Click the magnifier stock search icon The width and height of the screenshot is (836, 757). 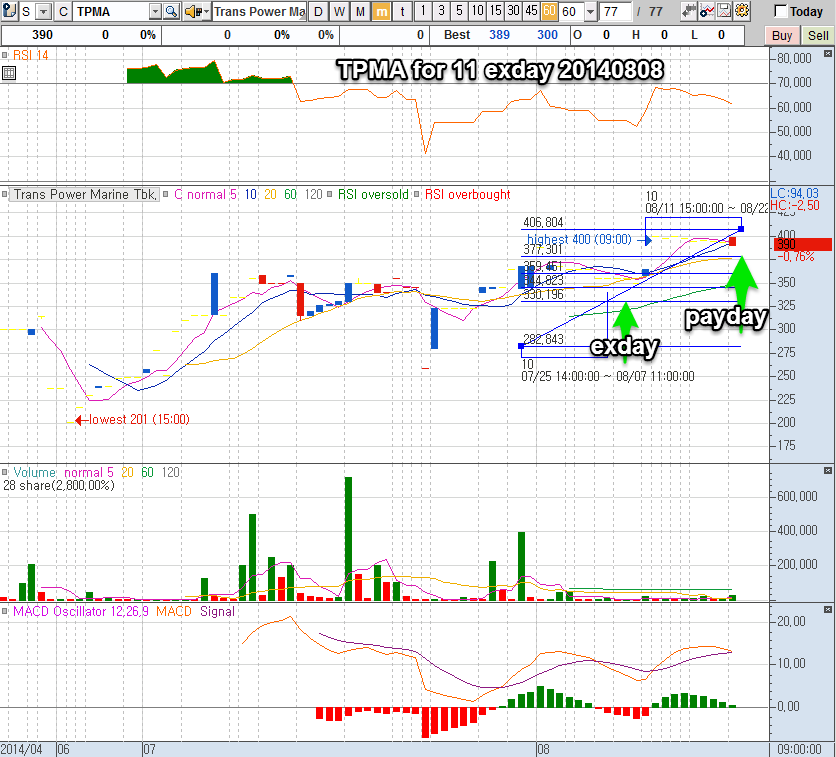click(x=171, y=11)
